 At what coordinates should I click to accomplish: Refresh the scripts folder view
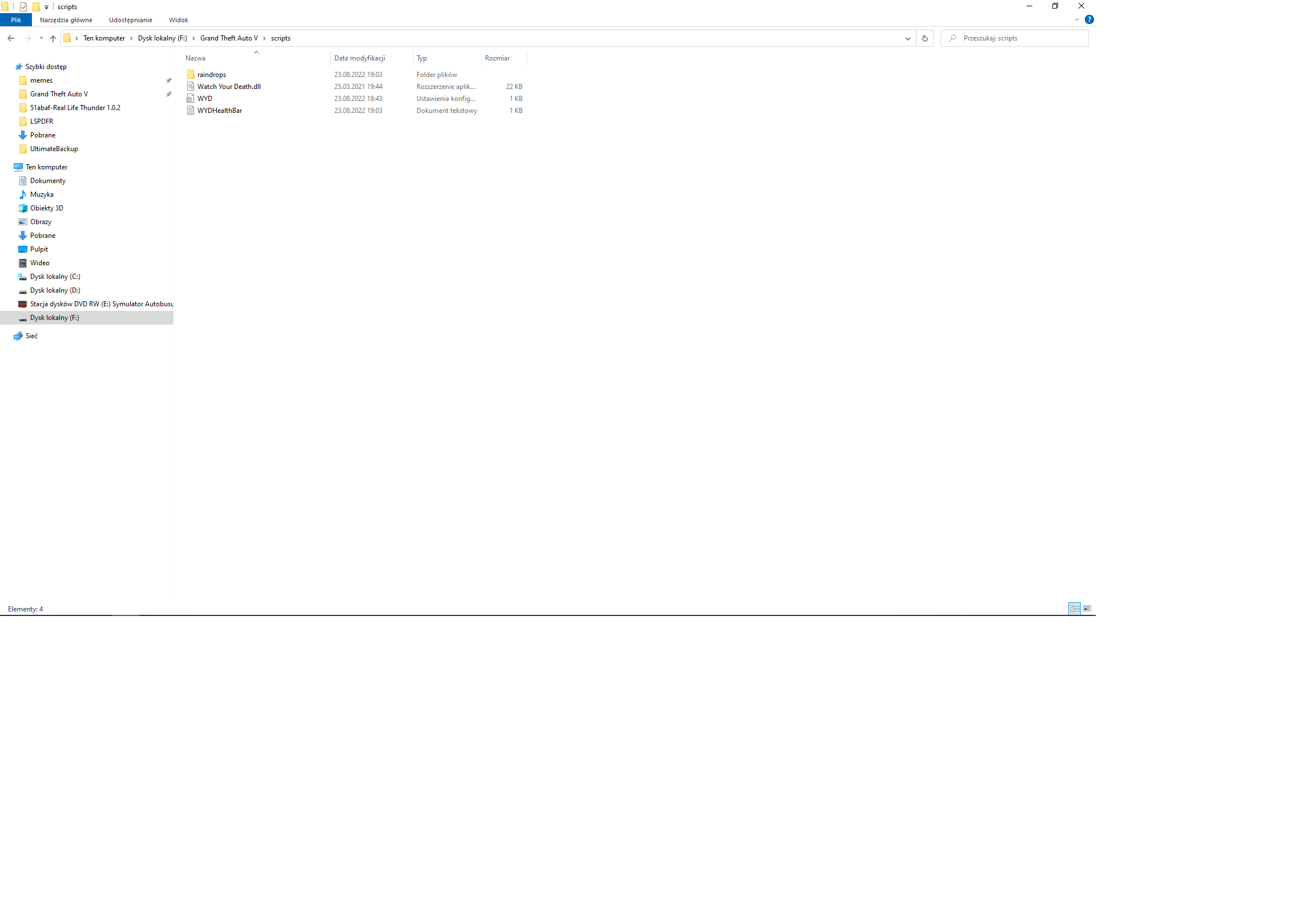[x=924, y=38]
